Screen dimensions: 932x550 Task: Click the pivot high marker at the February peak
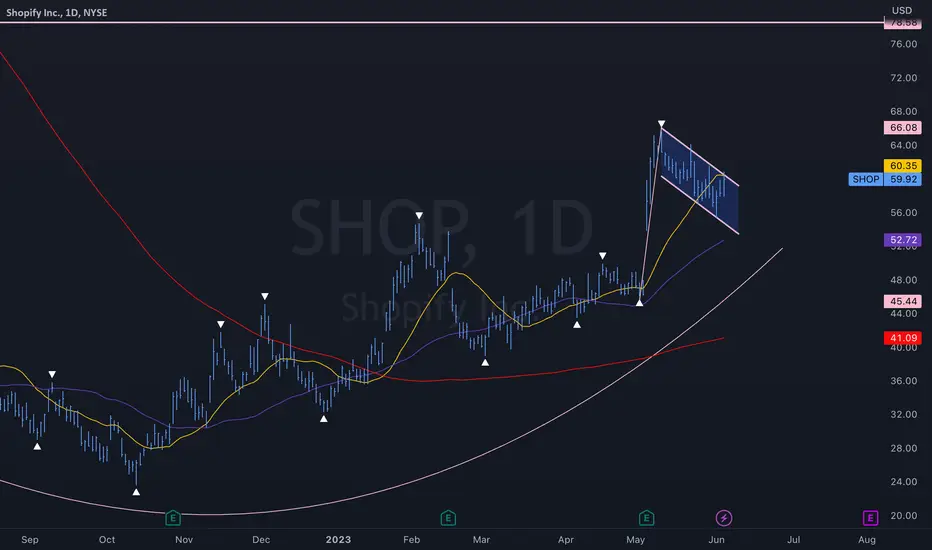tap(419, 215)
